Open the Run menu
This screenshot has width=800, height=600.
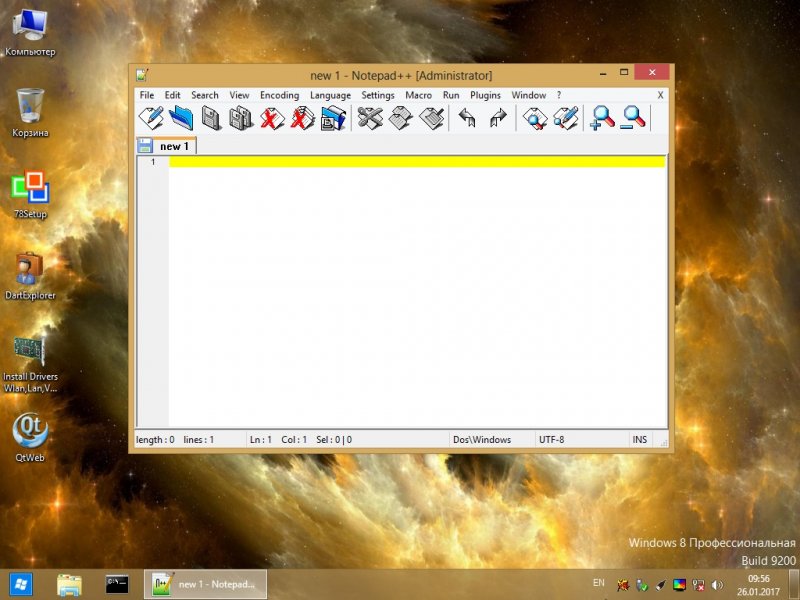[451, 95]
